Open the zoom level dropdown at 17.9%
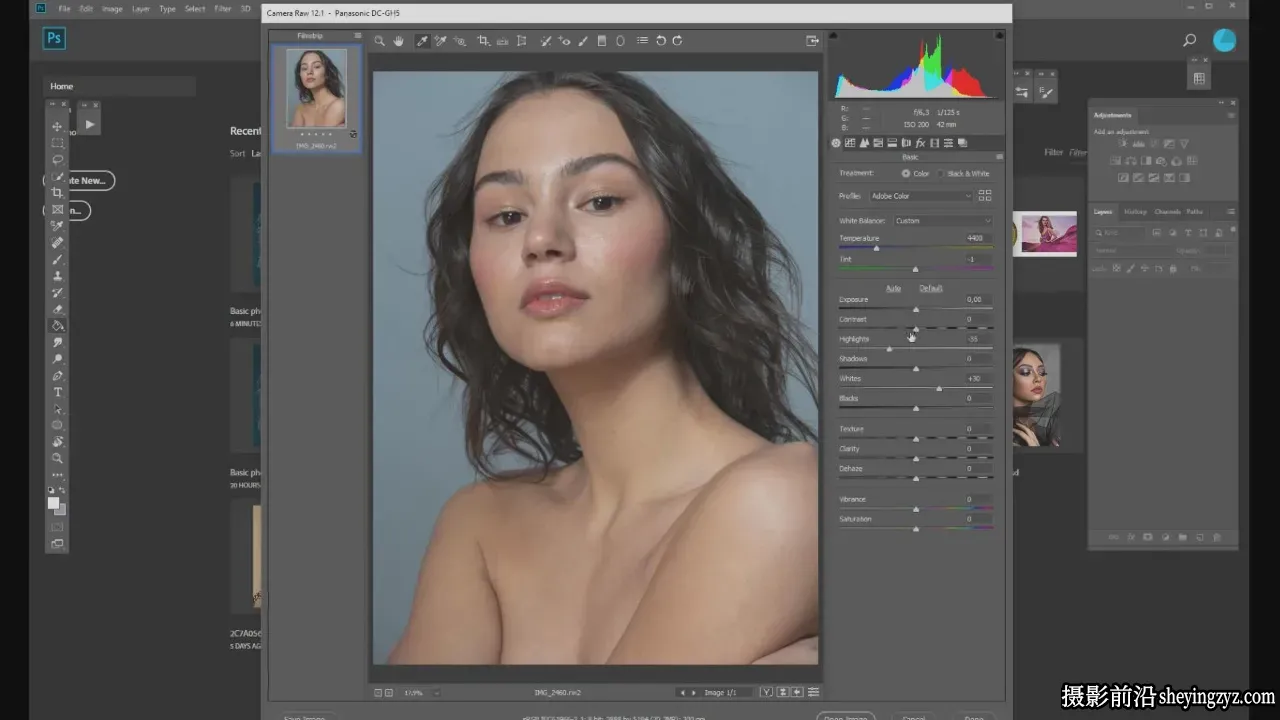The width and height of the screenshot is (1280, 720). coord(421,692)
